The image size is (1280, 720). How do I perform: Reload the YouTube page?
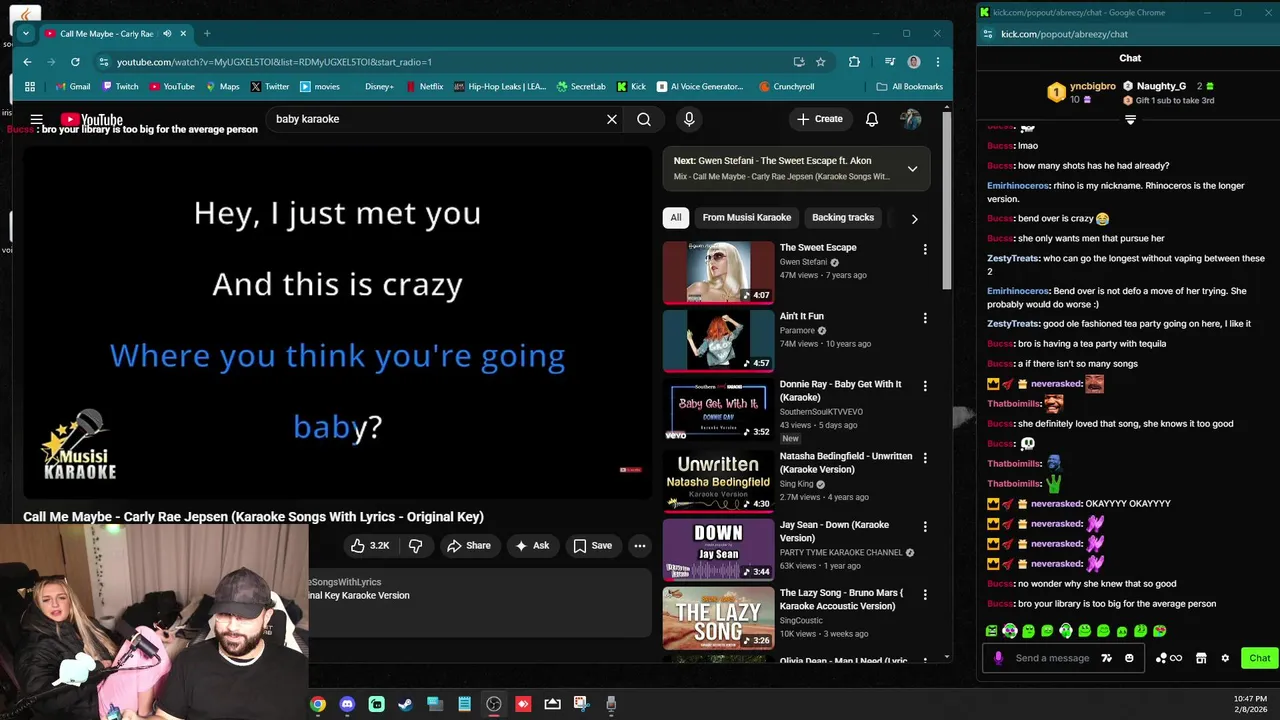click(x=75, y=61)
